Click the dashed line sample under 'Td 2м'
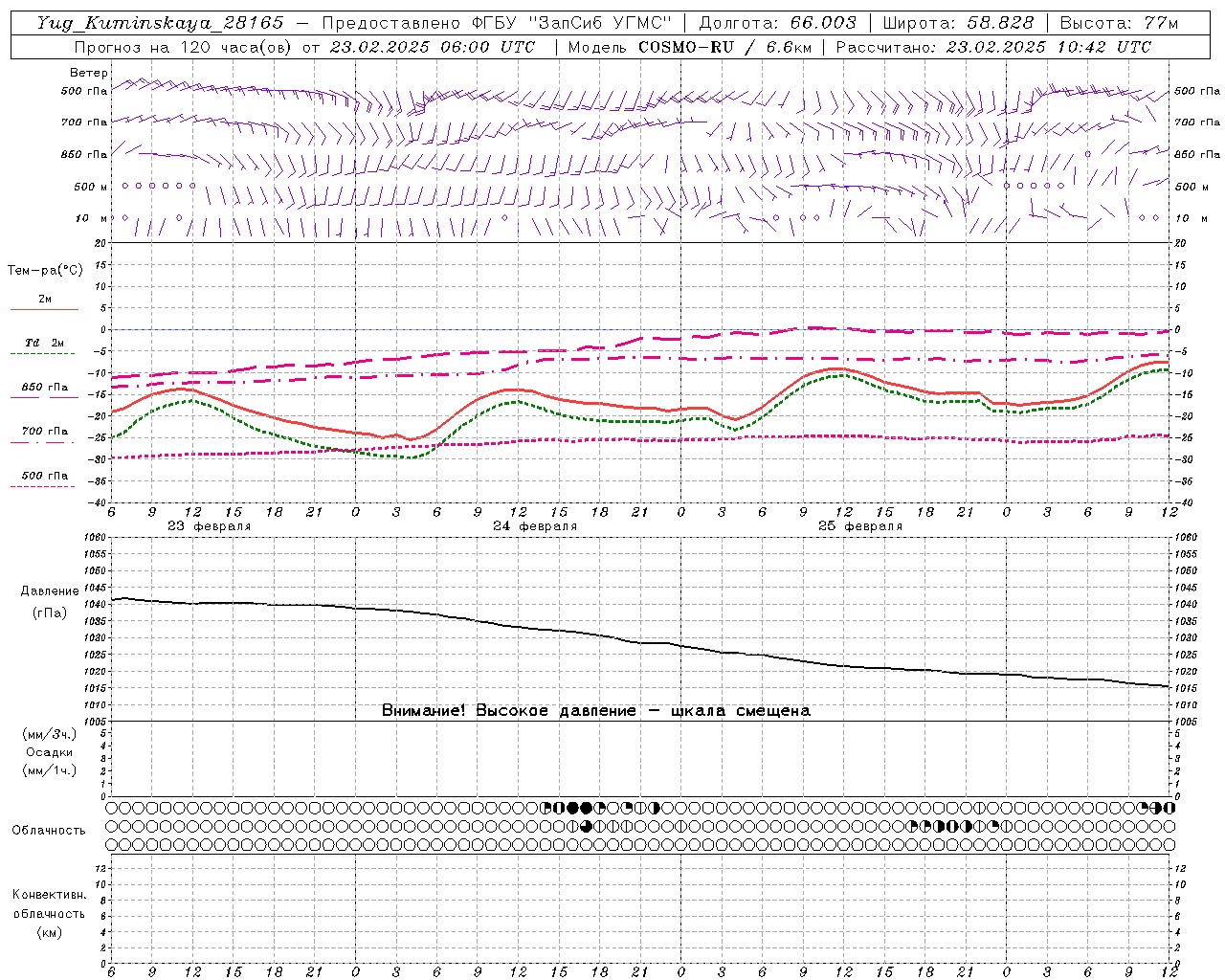 point(43,353)
